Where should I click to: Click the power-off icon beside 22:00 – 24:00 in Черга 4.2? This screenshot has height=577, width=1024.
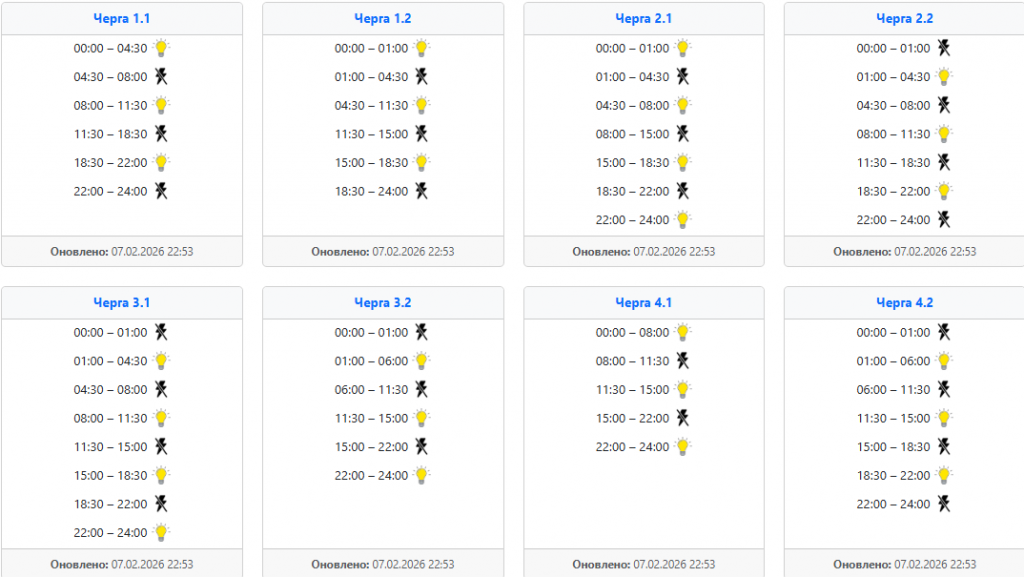point(944,504)
